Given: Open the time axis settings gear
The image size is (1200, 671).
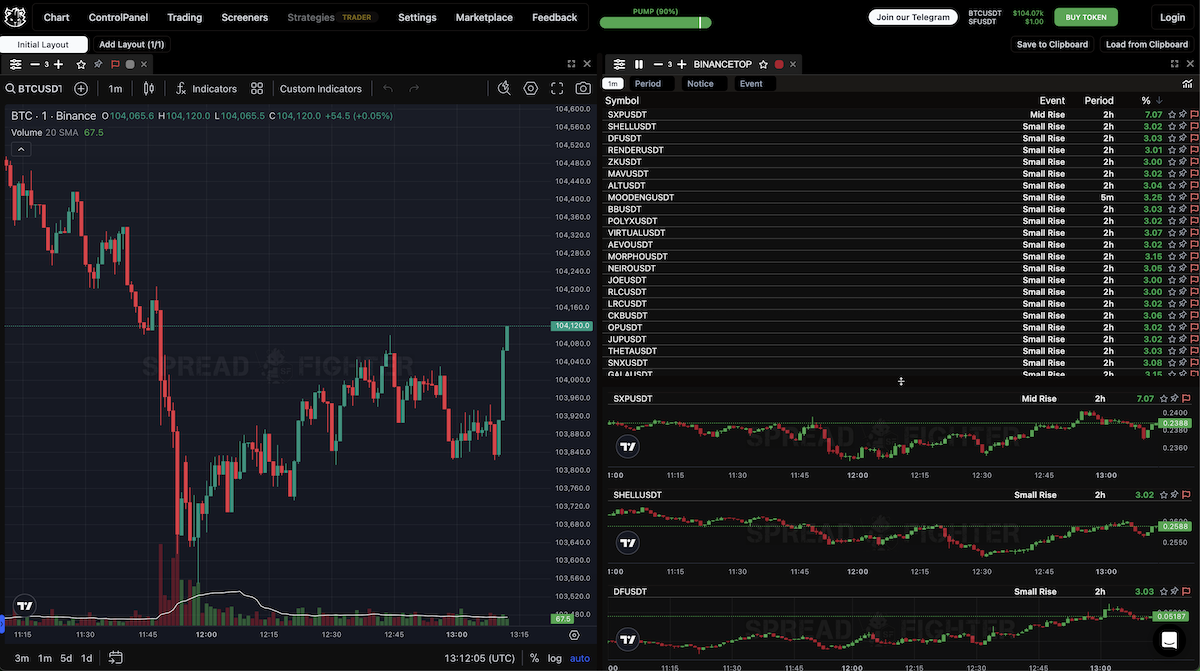Looking at the screenshot, I should click(574, 635).
